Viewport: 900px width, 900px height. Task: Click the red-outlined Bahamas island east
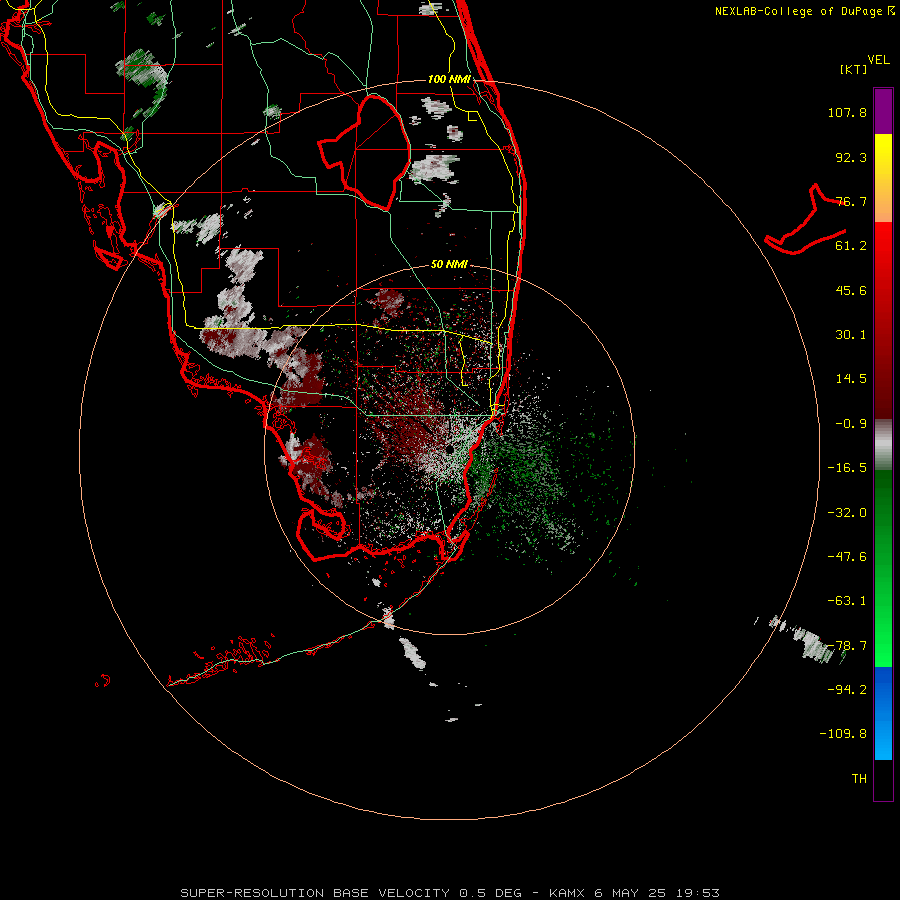point(805,219)
